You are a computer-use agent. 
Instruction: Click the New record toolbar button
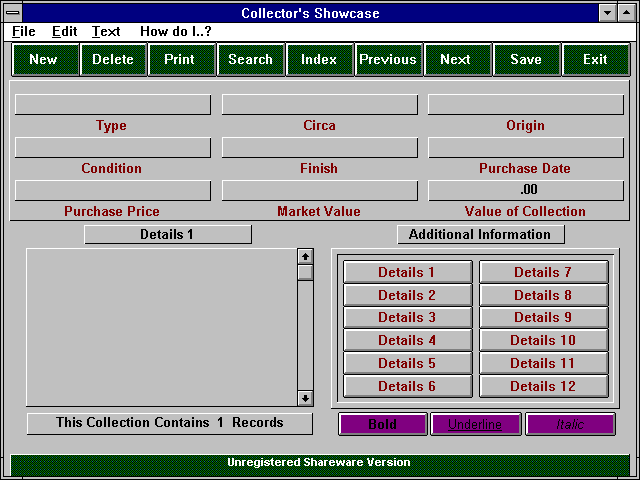tap(44, 59)
